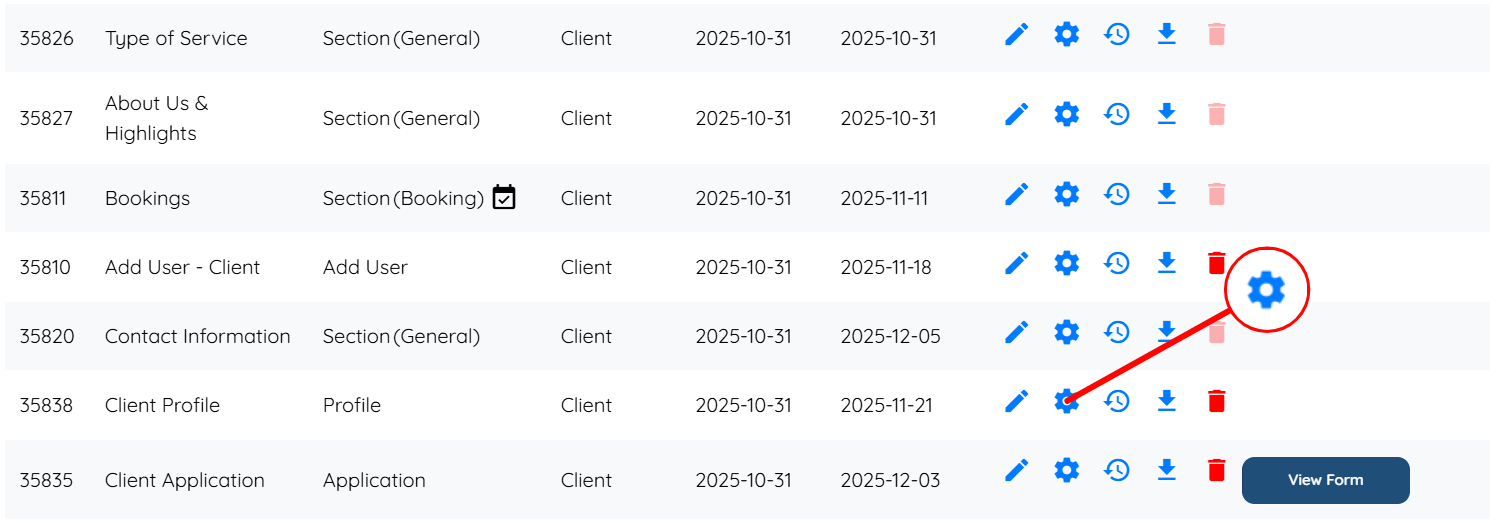The width and height of the screenshot is (1501, 523).
Task: Click the faded delete icon for Bookings
Action: tap(1216, 194)
